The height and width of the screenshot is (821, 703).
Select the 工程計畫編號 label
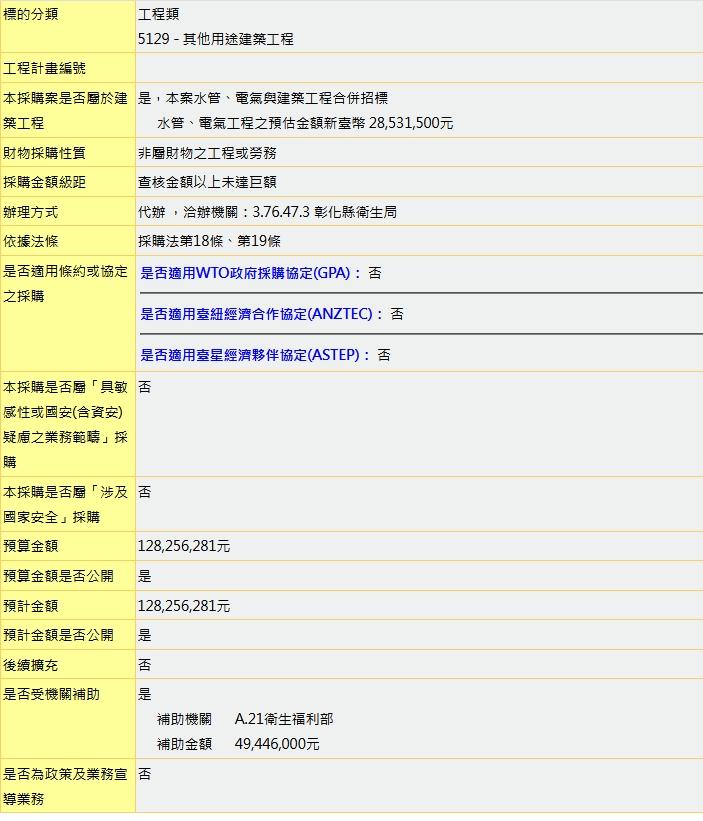pos(44,68)
